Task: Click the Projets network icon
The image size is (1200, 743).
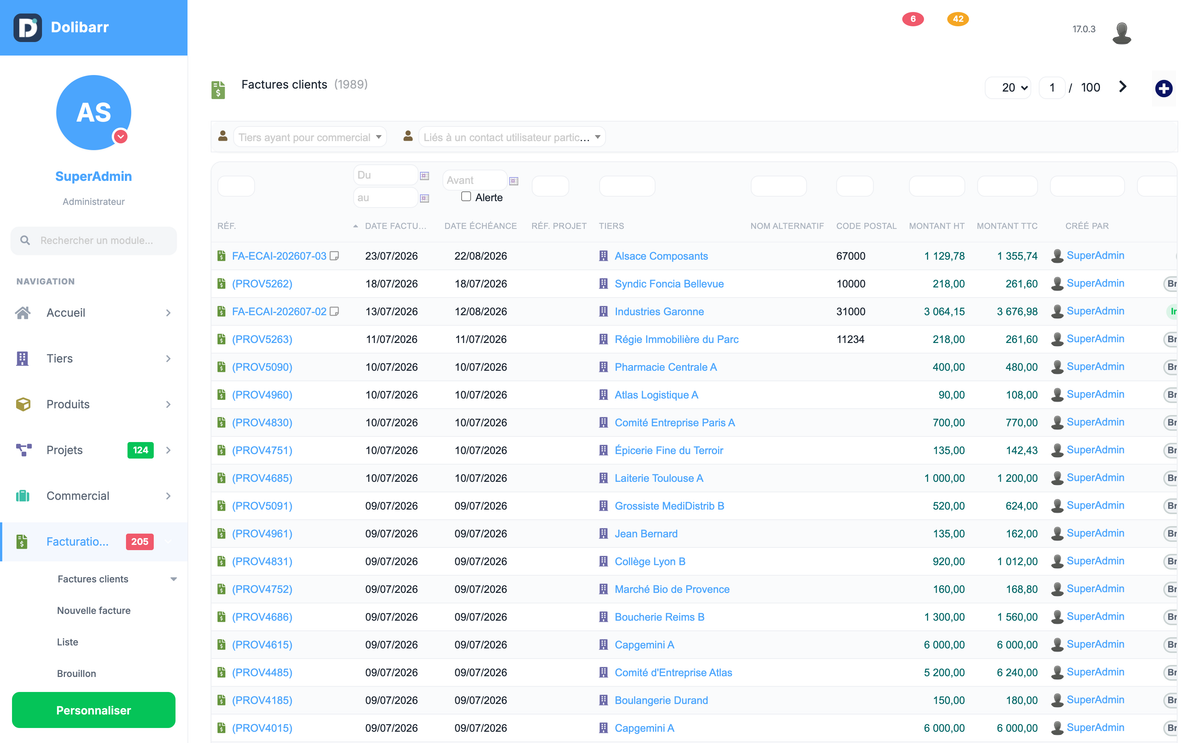Action: click(23, 451)
